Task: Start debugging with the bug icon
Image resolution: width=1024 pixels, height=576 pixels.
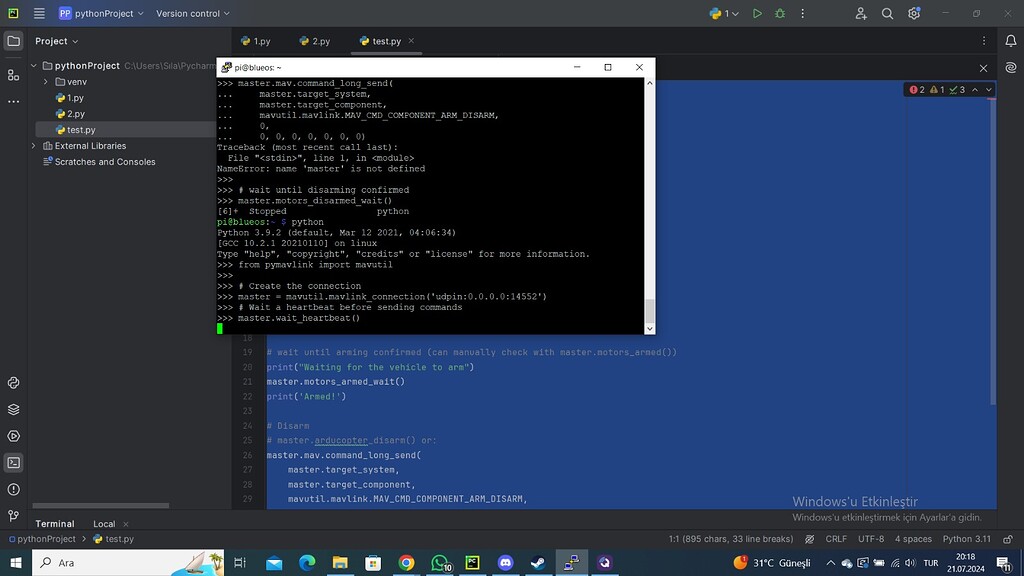Action: [778, 13]
